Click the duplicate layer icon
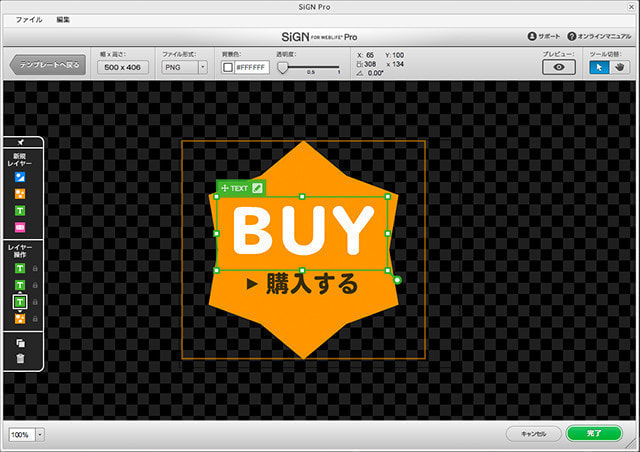 (20, 342)
